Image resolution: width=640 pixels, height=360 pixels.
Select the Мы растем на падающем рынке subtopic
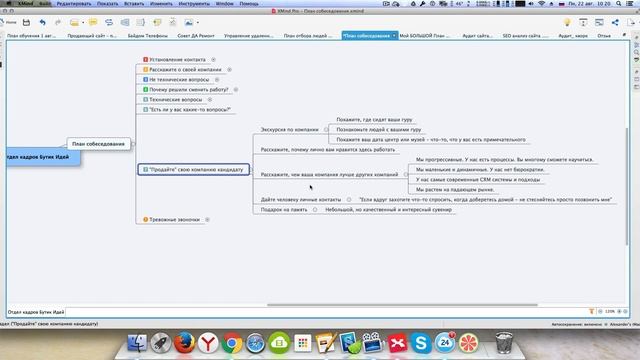pyautogui.click(x=455, y=189)
